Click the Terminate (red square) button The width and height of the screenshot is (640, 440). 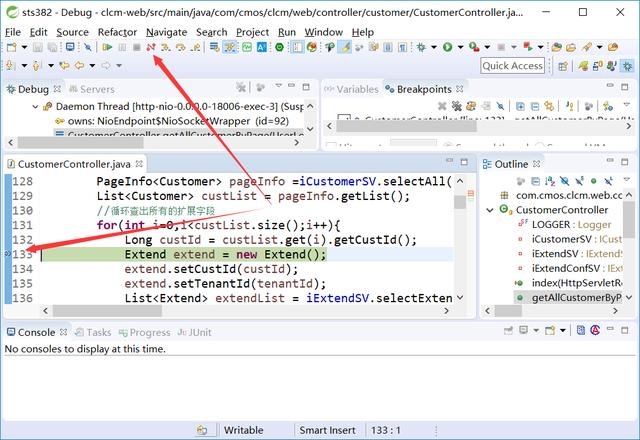point(137,47)
